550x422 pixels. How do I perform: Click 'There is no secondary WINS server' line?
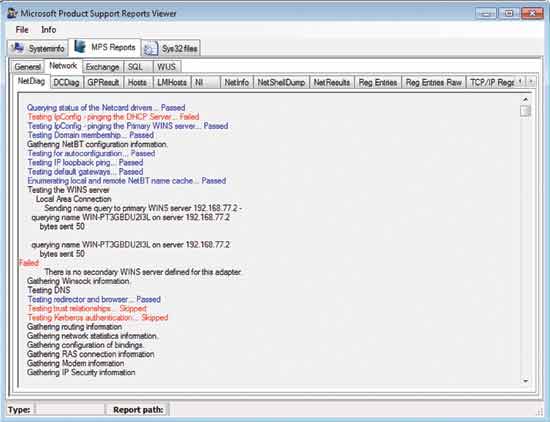[143, 272]
